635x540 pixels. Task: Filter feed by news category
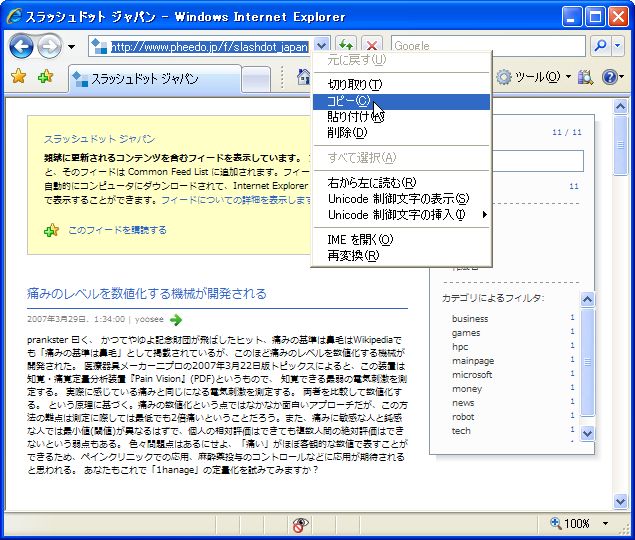(463, 403)
